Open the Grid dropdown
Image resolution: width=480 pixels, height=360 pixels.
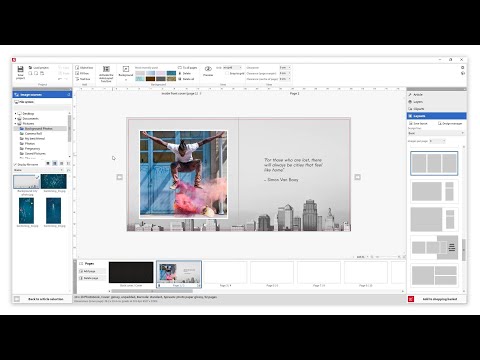(232, 68)
